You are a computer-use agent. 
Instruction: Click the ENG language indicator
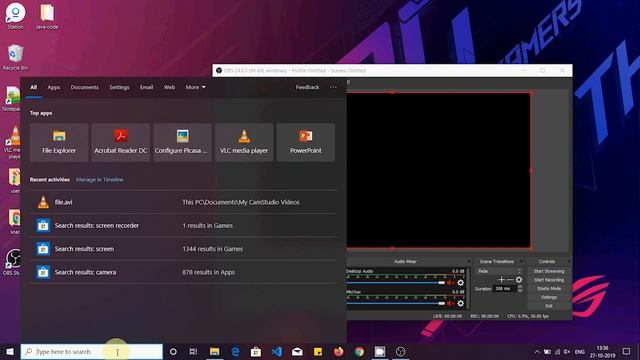(580, 352)
